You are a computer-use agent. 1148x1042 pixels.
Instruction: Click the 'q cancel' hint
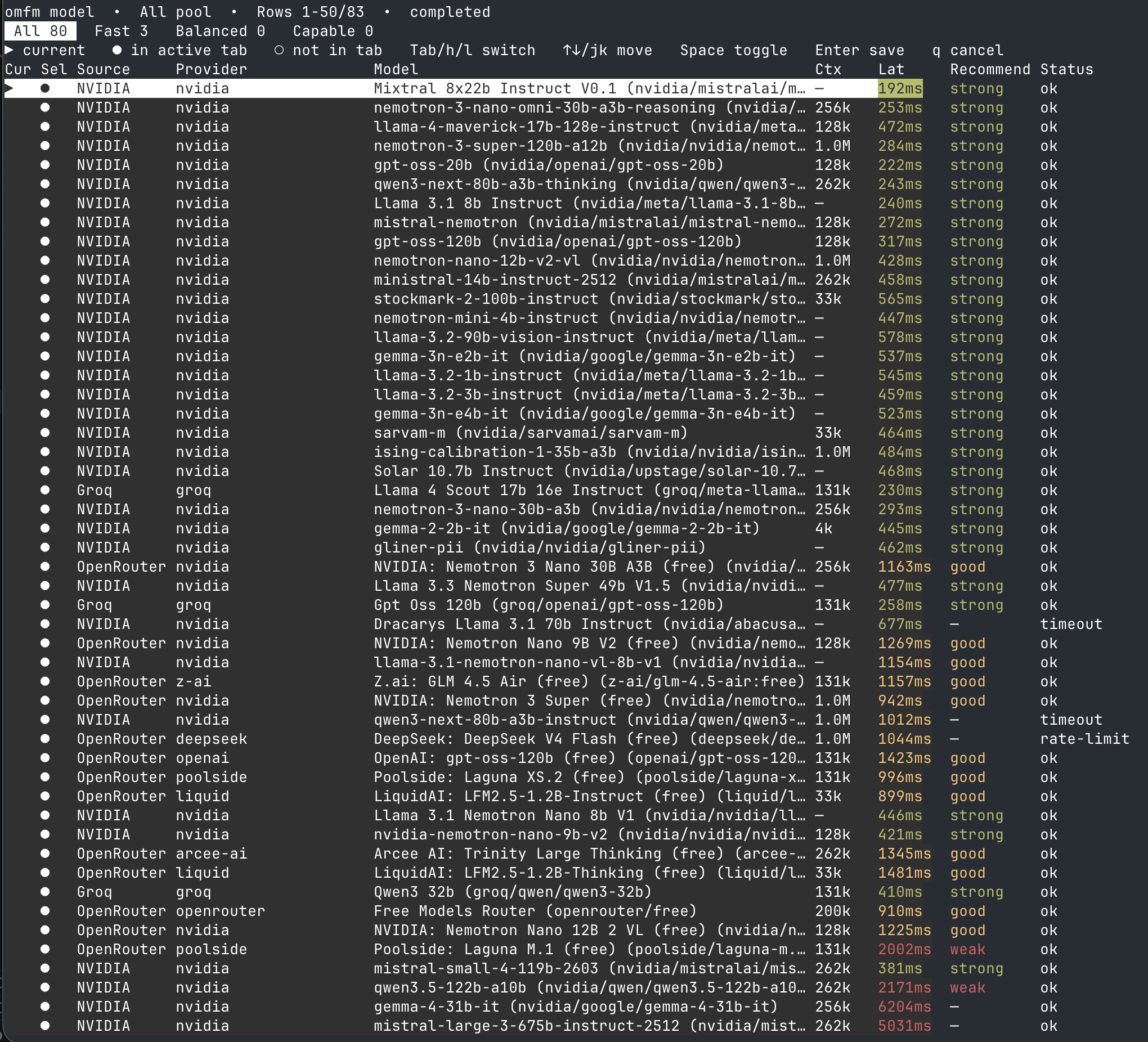(967, 50)
